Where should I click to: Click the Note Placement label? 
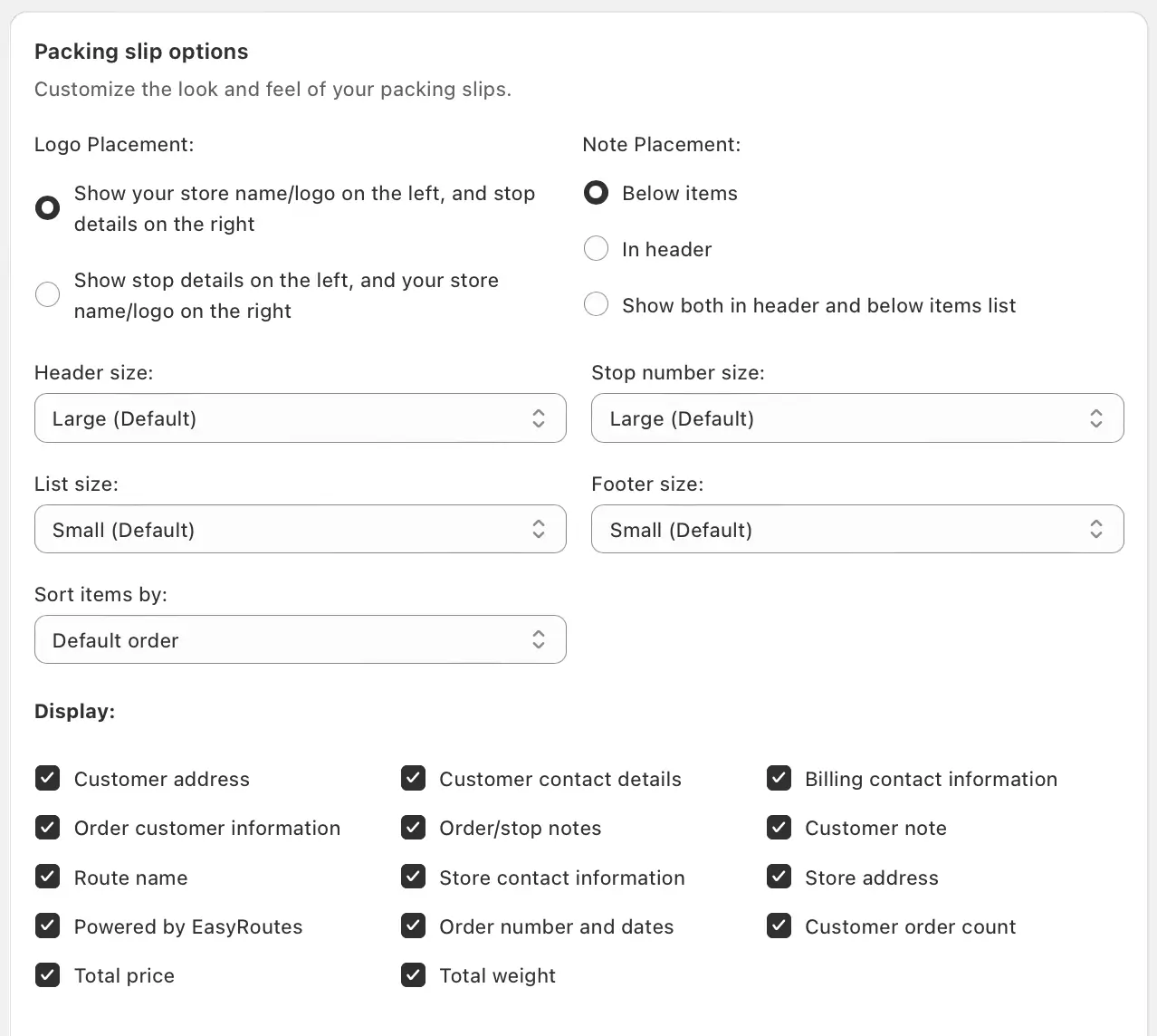(662, 145)
